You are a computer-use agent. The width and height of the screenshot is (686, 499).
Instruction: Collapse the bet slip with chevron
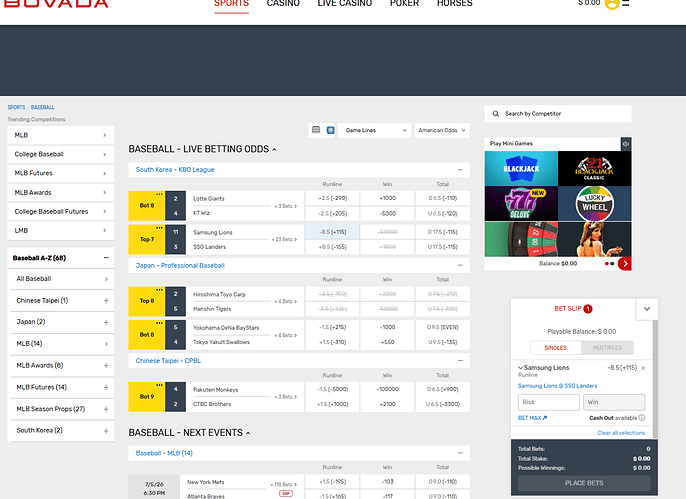(647, 309)
